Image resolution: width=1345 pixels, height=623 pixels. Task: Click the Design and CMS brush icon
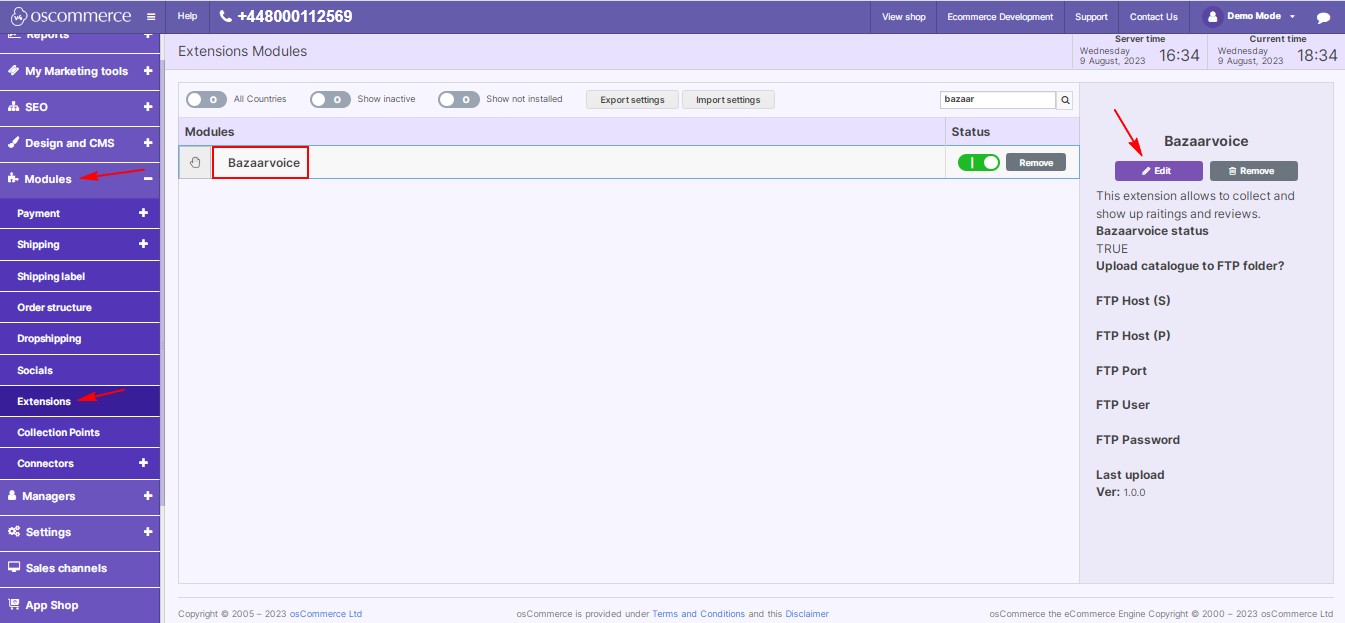point(13,143)
